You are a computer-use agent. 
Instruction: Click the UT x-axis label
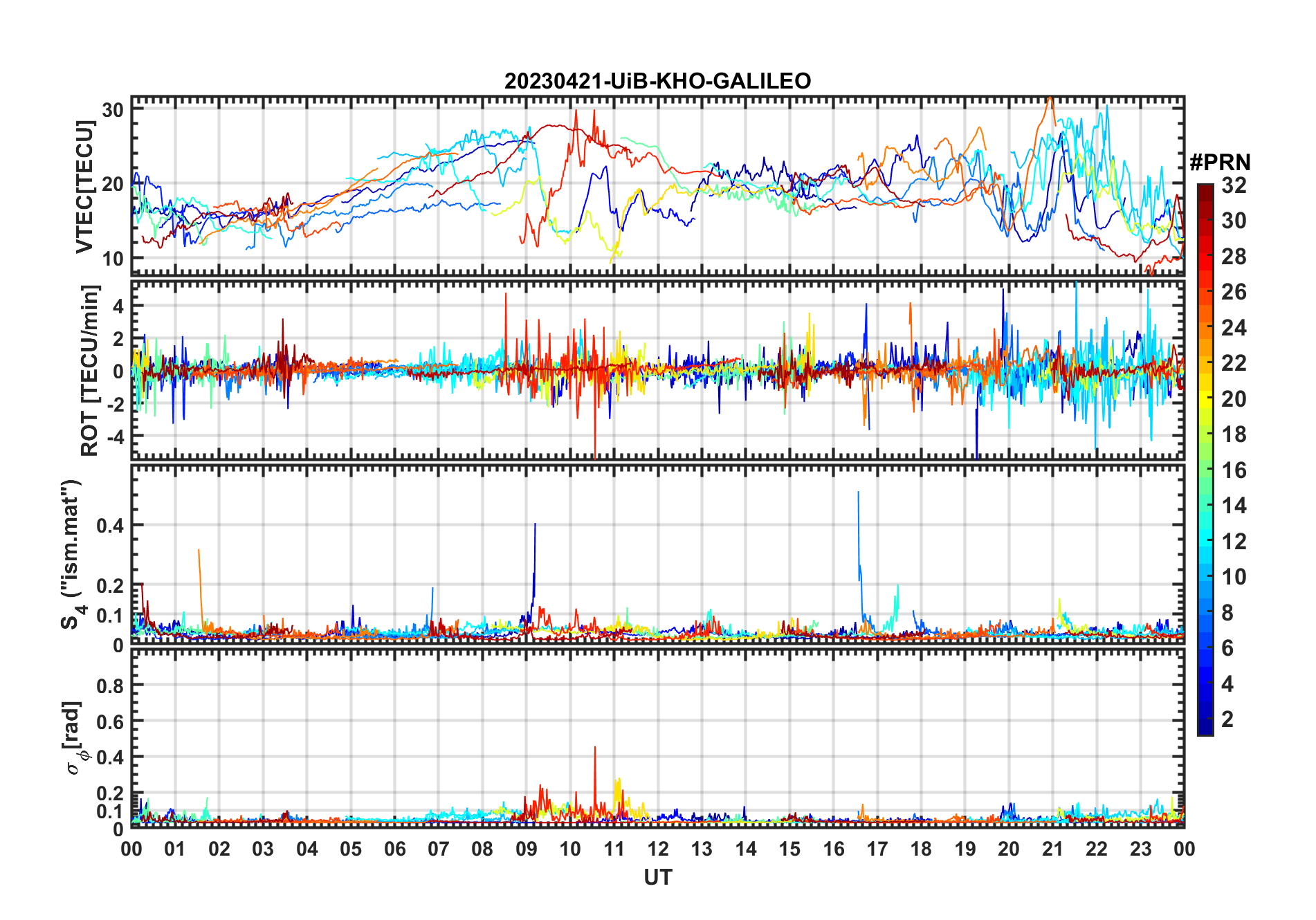click(658, 878)
